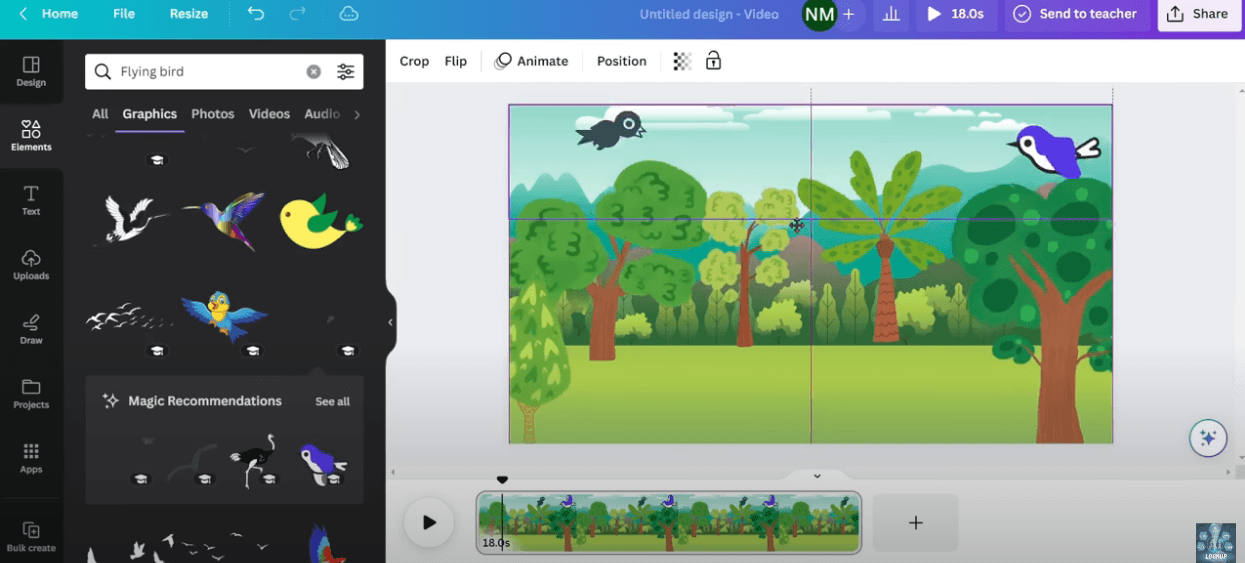Open the Position option

(x=622, y=61)
